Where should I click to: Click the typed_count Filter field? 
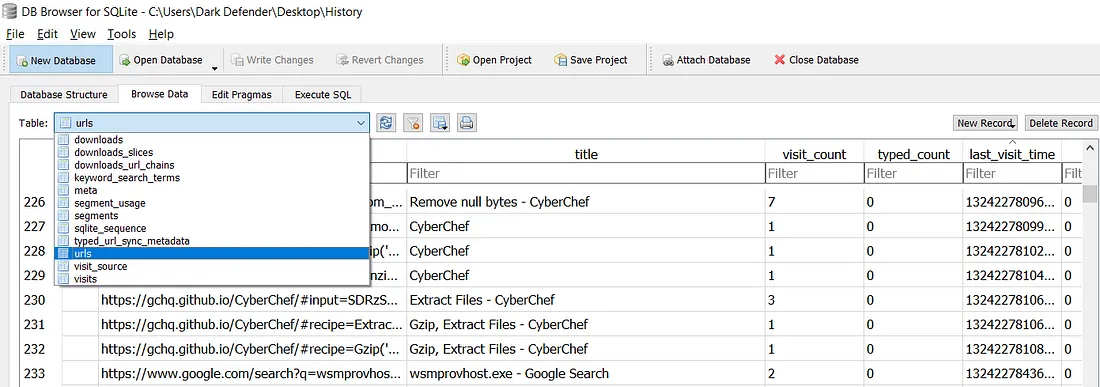tap(913, 173)
